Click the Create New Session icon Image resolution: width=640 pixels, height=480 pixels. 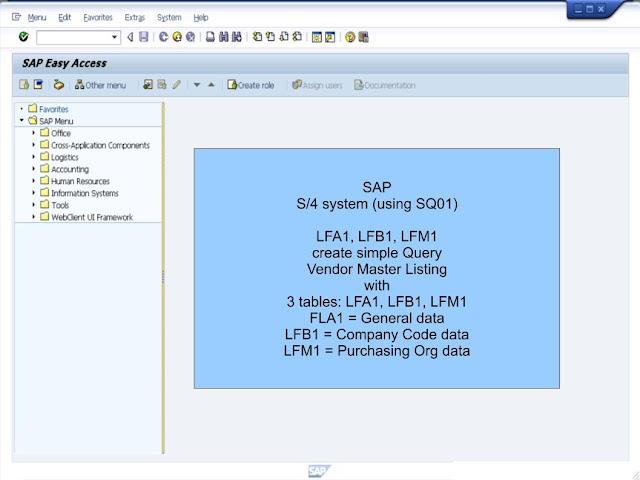coord(317,37)
